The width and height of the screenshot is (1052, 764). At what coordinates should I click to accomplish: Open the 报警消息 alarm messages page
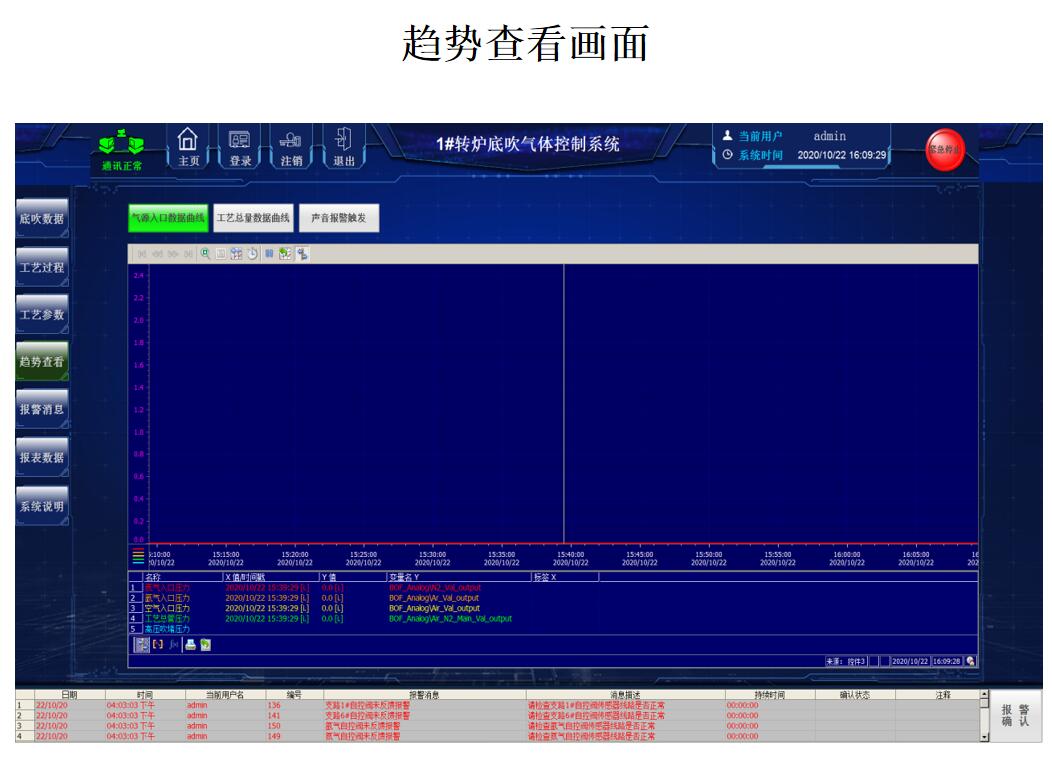(42, 409)
